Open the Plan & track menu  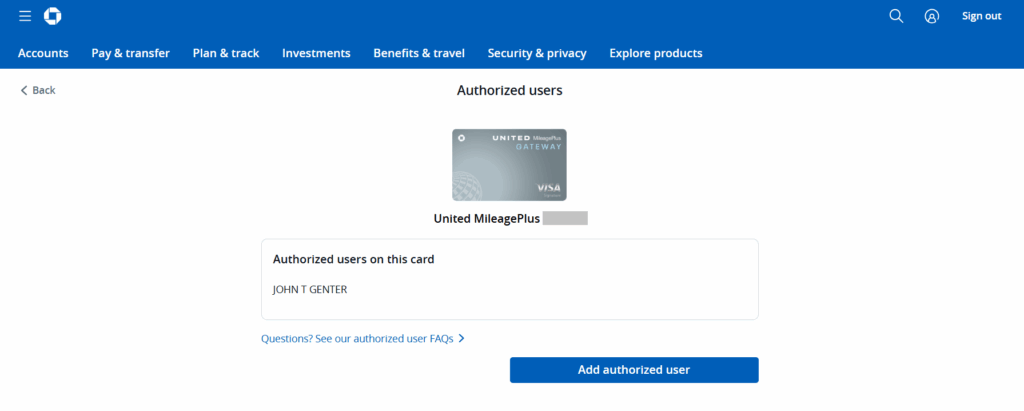226,54
